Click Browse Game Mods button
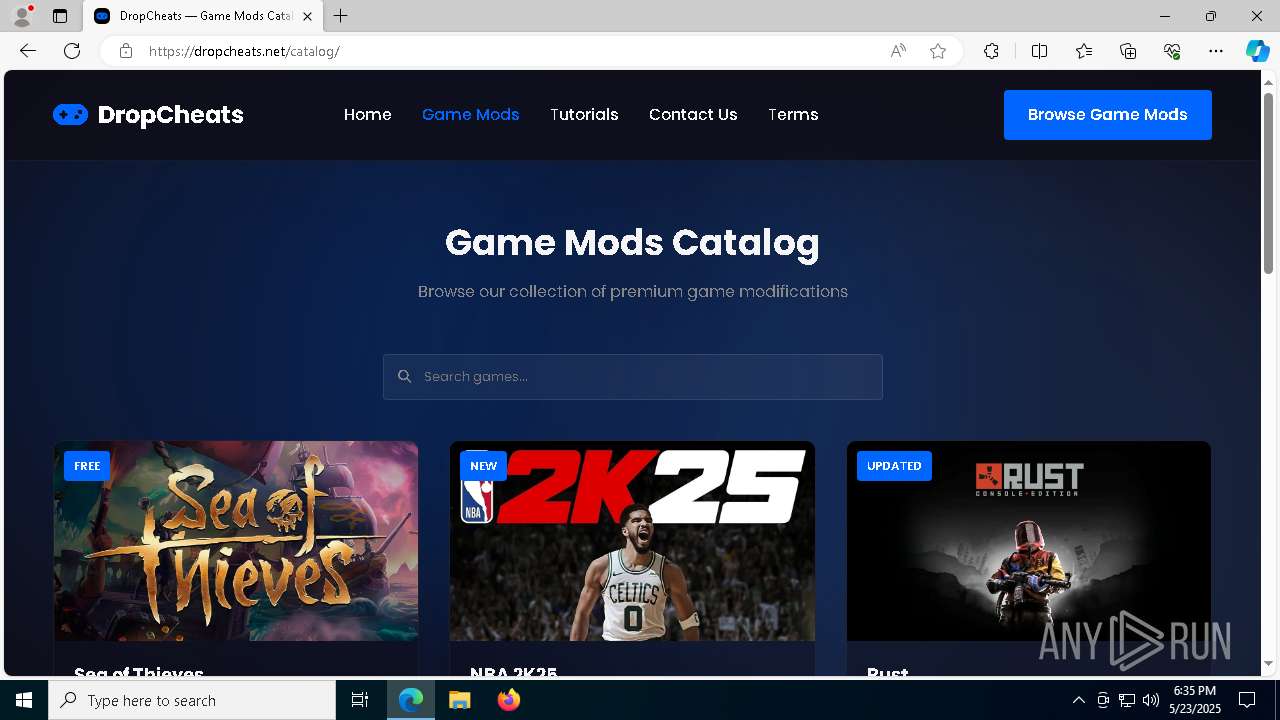This screenshot has width=1280, height=720. pos(1108,115)
